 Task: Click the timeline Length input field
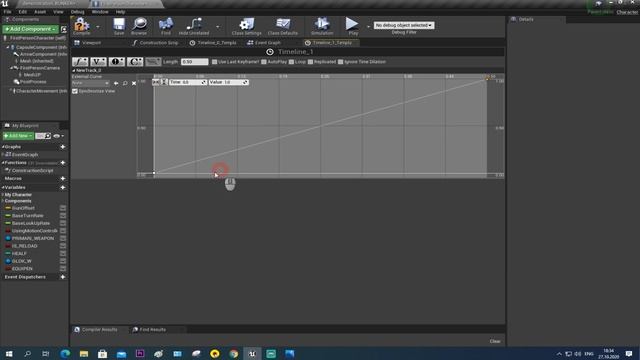tap(194, 62)
